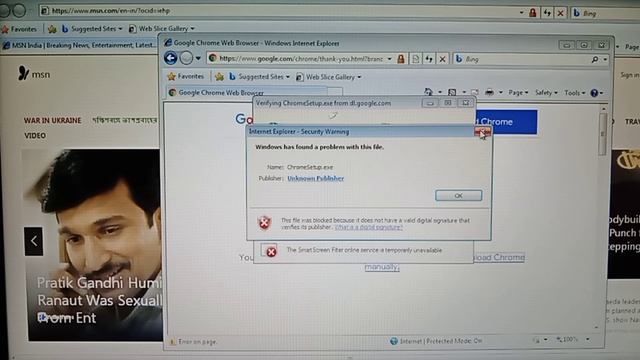Open a new tab next to the Google Chrome tab
The height and width of the screenshot is (360, 640).
[x=335, y=92]
